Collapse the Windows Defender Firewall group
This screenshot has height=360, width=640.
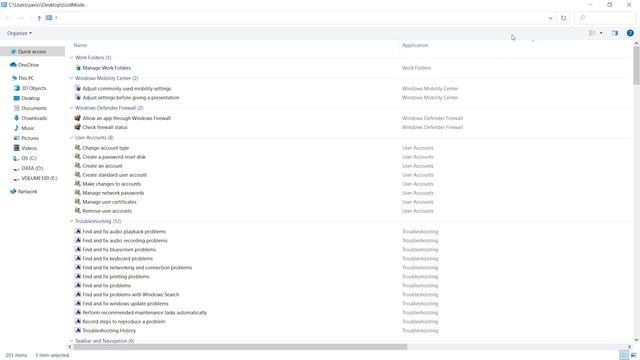[71, 108]
